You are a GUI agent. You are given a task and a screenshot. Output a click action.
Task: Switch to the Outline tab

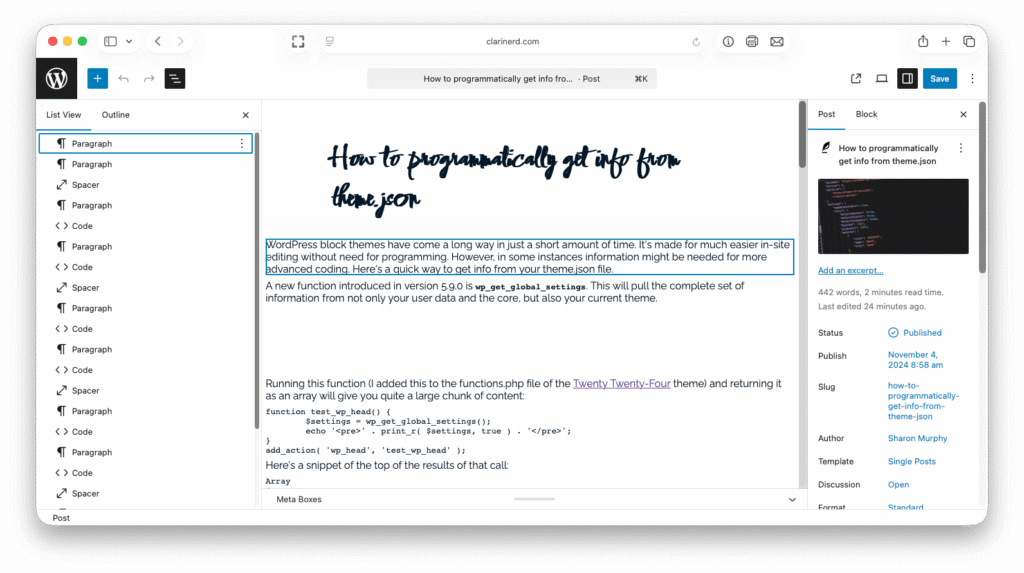pos(115,115)
